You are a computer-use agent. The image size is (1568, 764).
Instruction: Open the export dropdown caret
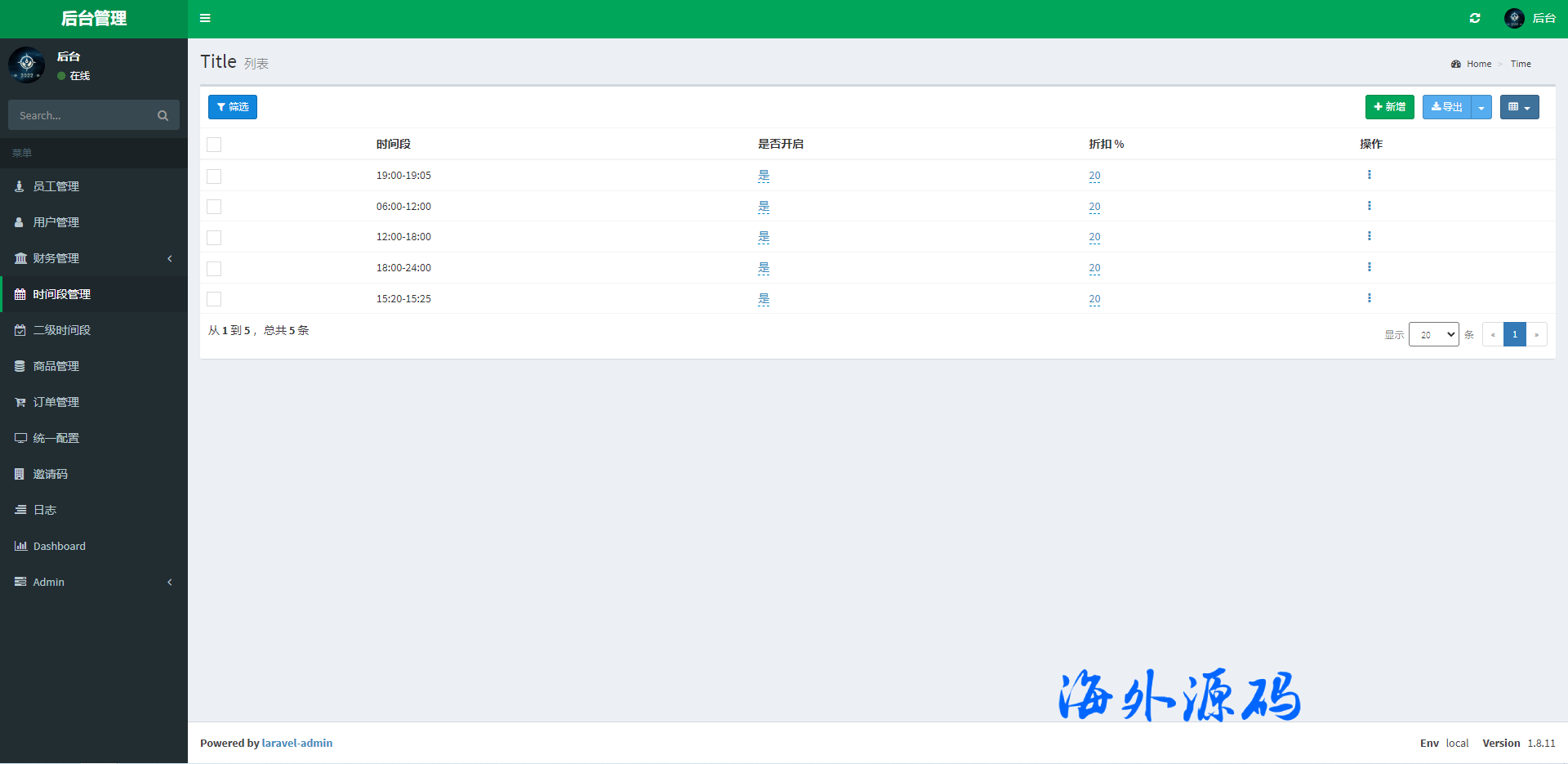click(1481, 107)
